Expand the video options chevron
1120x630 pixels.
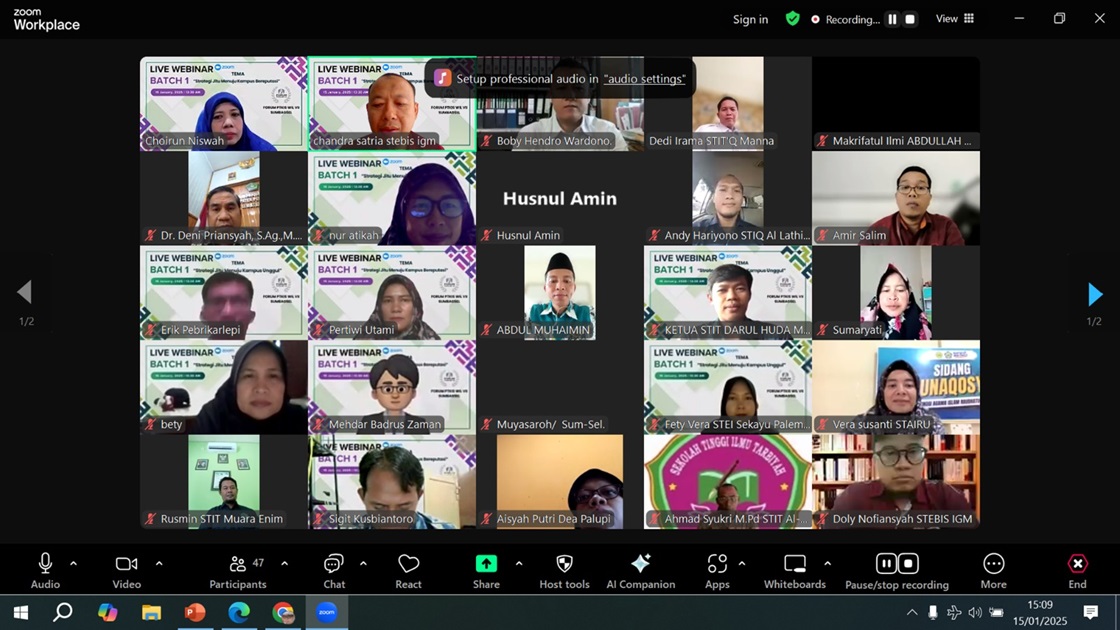pos(159,564)
